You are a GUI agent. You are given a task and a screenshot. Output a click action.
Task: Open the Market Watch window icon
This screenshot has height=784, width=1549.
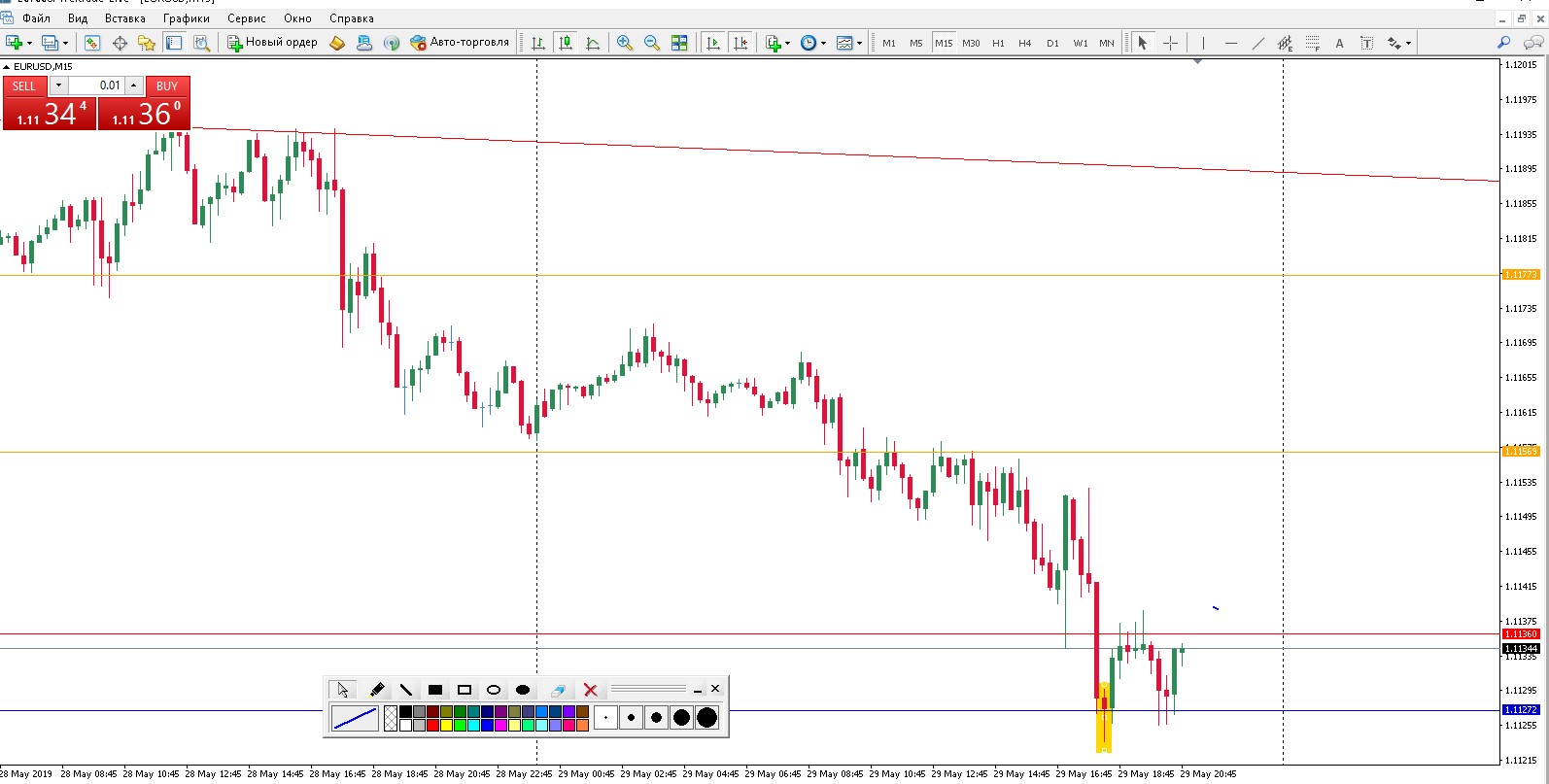point(92,43)
